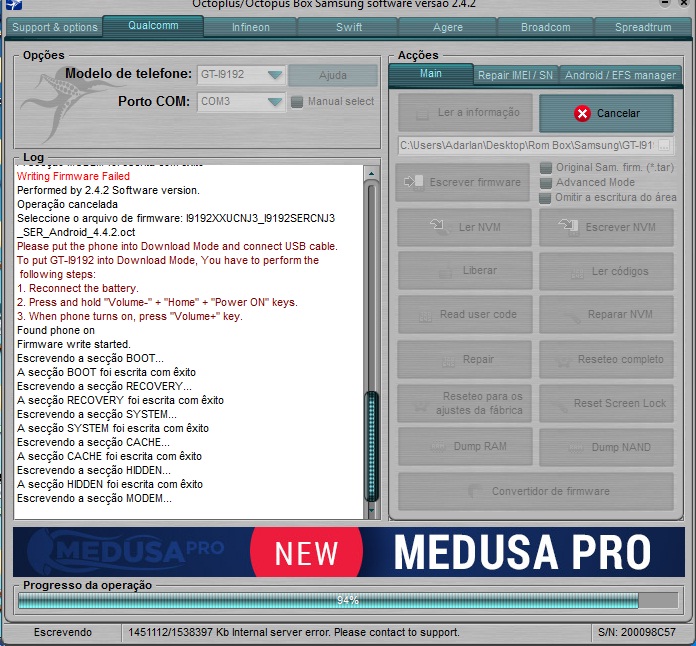Image resolution: width=696 pixels, height=646 pixels.
Task: Click the Dump NAND chip icon
Action: tap(576, 447)
